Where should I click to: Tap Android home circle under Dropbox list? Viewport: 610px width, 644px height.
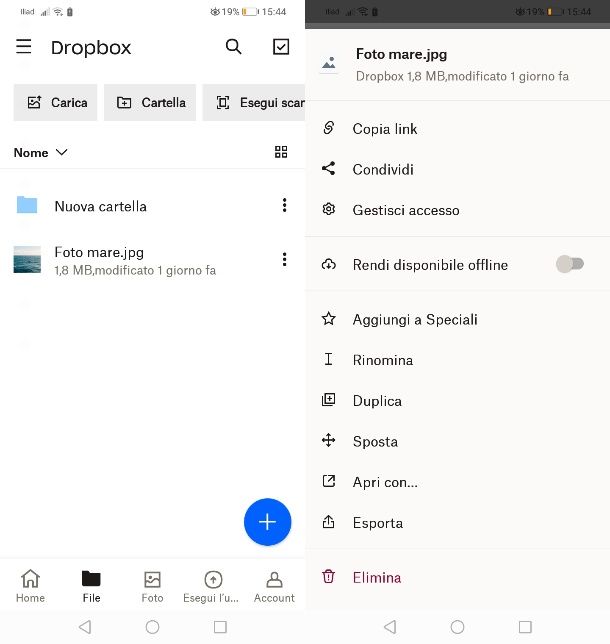152,627
